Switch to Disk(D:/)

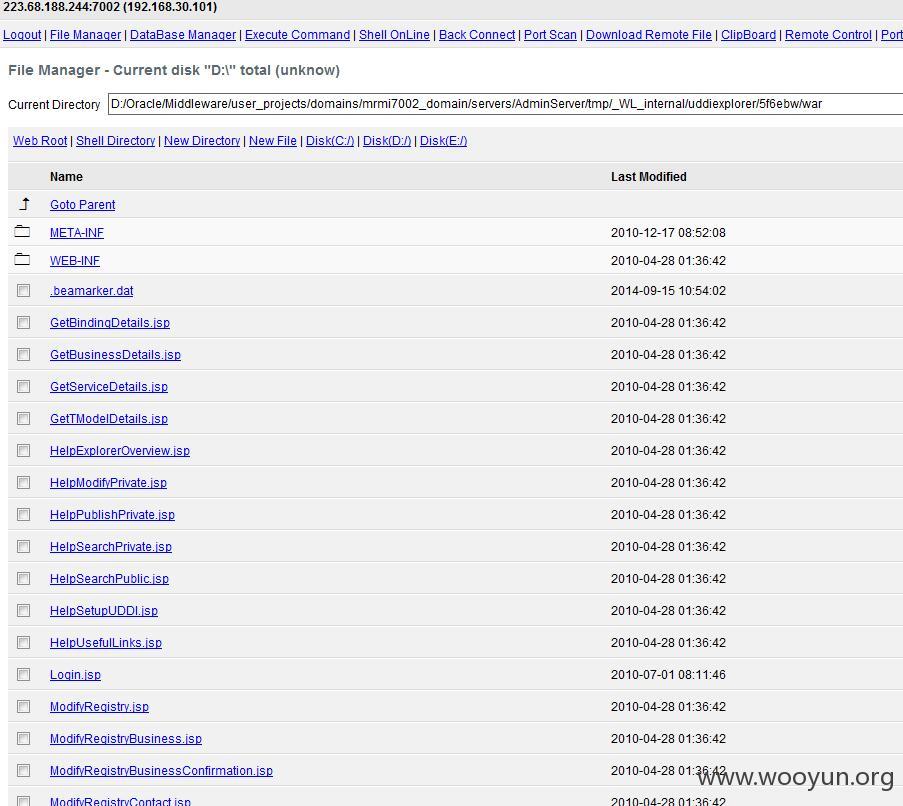pos(386,140)
